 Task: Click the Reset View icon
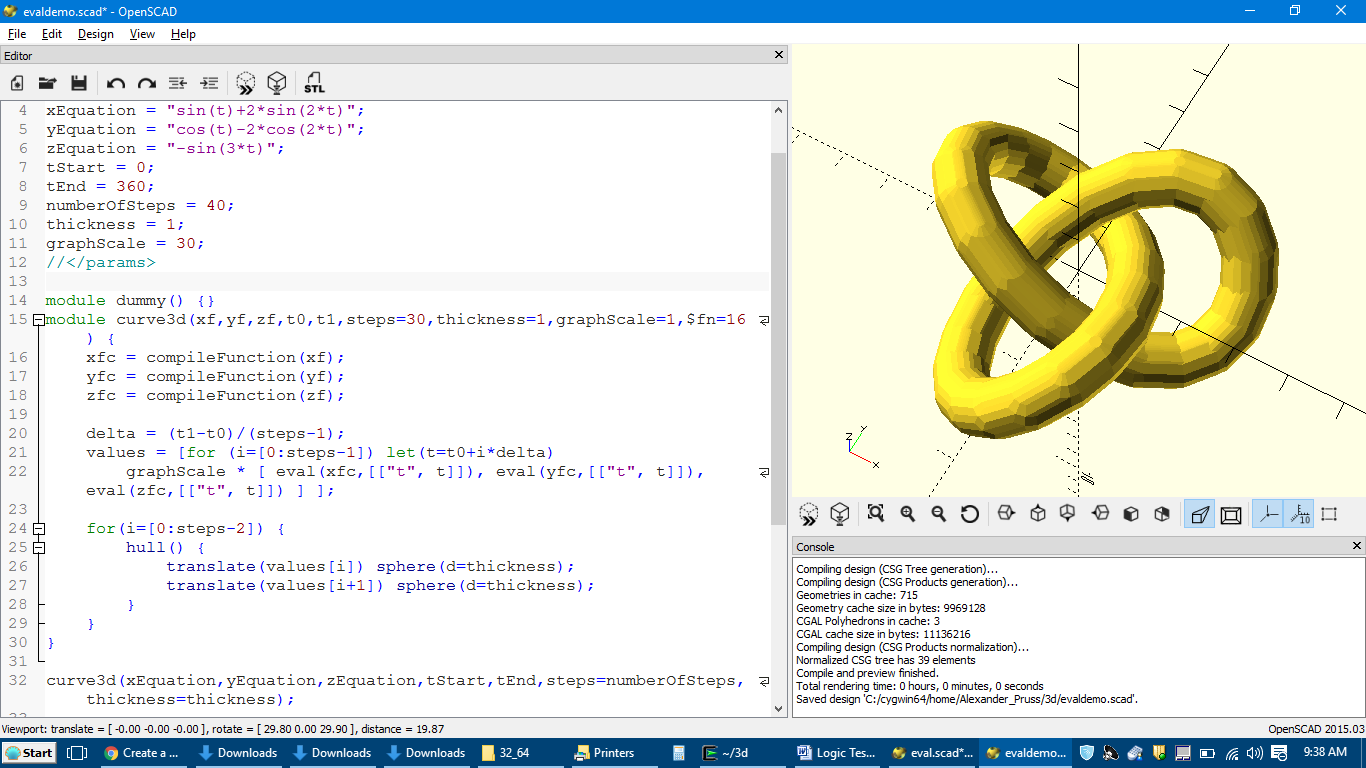(969, 514)
